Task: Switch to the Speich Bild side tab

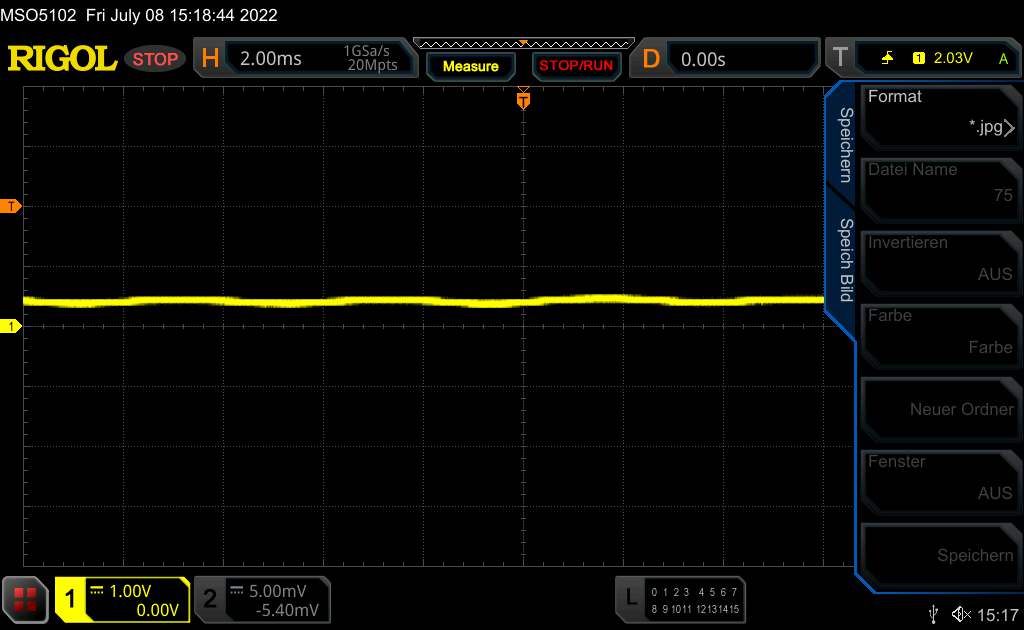Action: tap(844, 259)
